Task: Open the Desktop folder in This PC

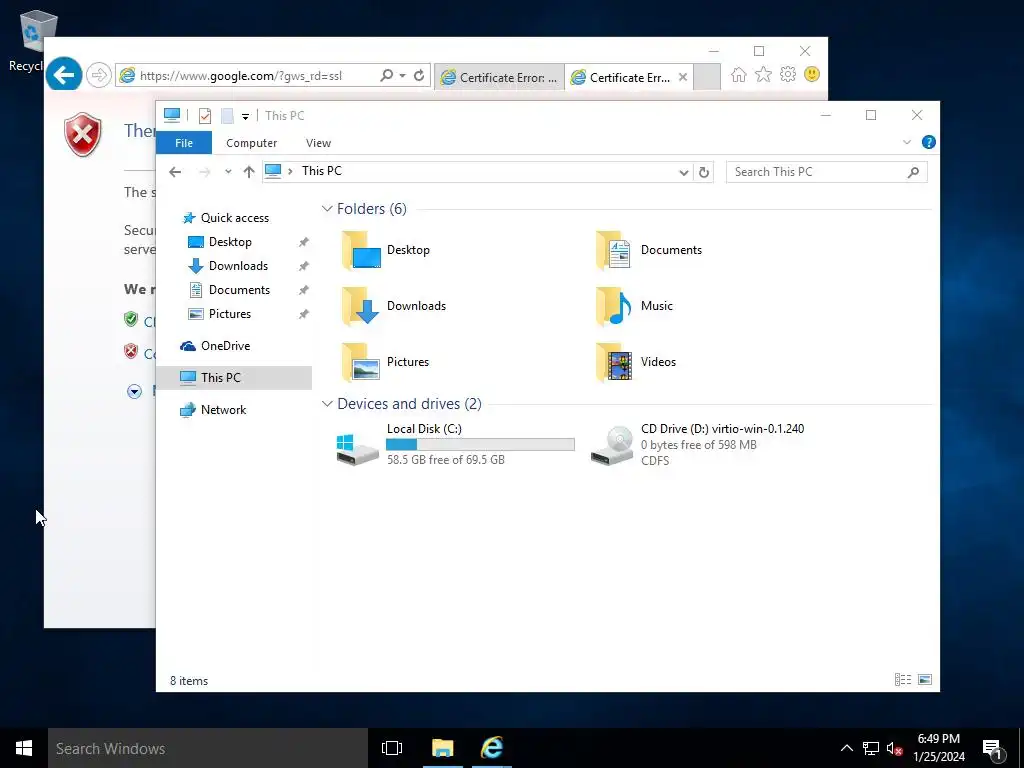Action: (x=385, y=250)
